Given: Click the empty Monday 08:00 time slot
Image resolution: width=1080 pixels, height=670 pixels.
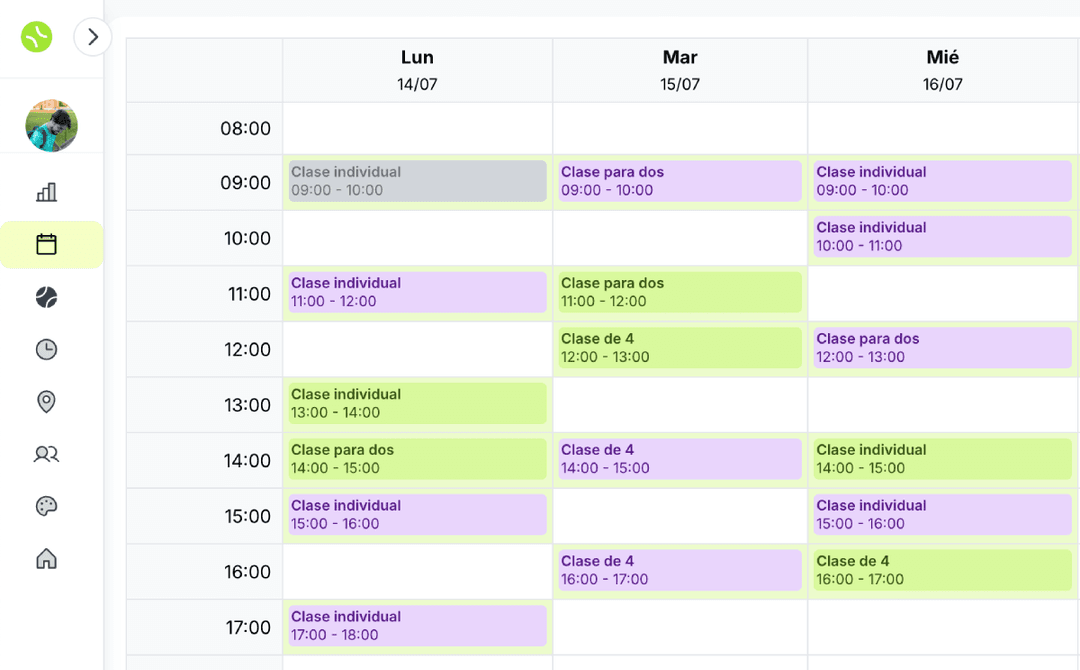Looking at the screenshot, I should pos(417,128).
